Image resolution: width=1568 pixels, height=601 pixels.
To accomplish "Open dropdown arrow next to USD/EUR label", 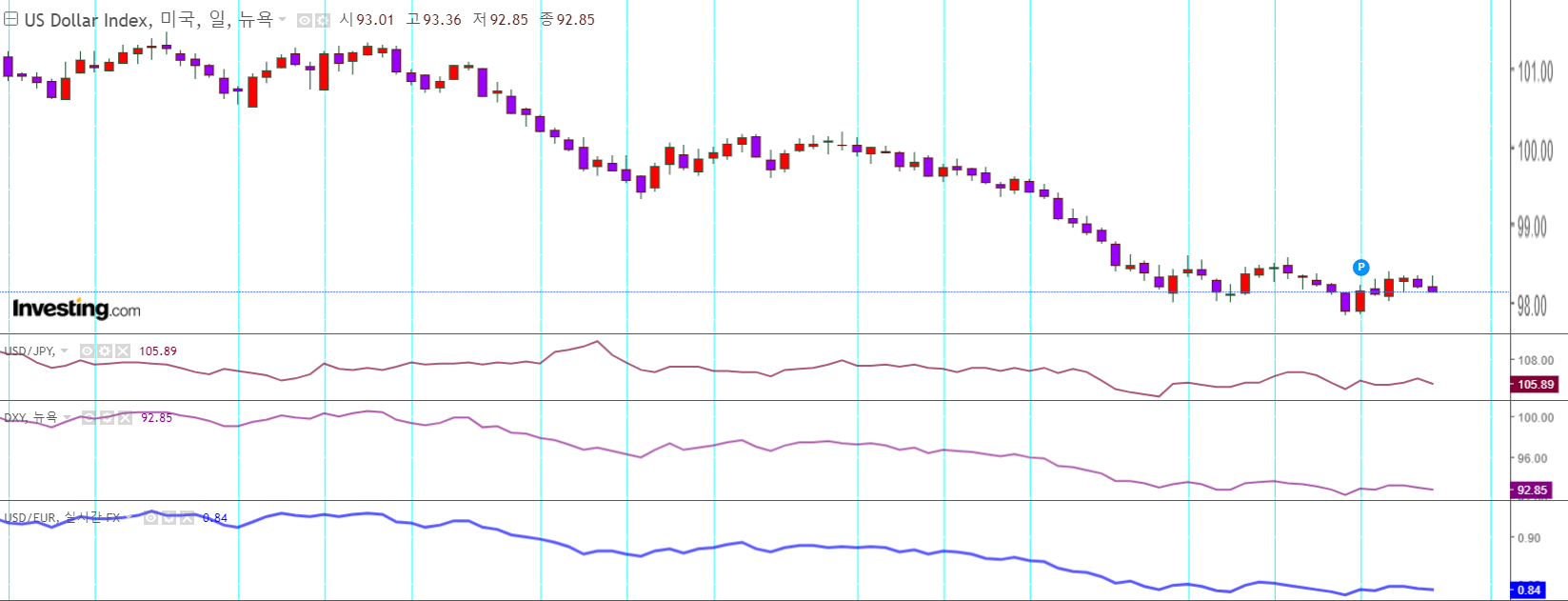I will (x=129, y=517).
